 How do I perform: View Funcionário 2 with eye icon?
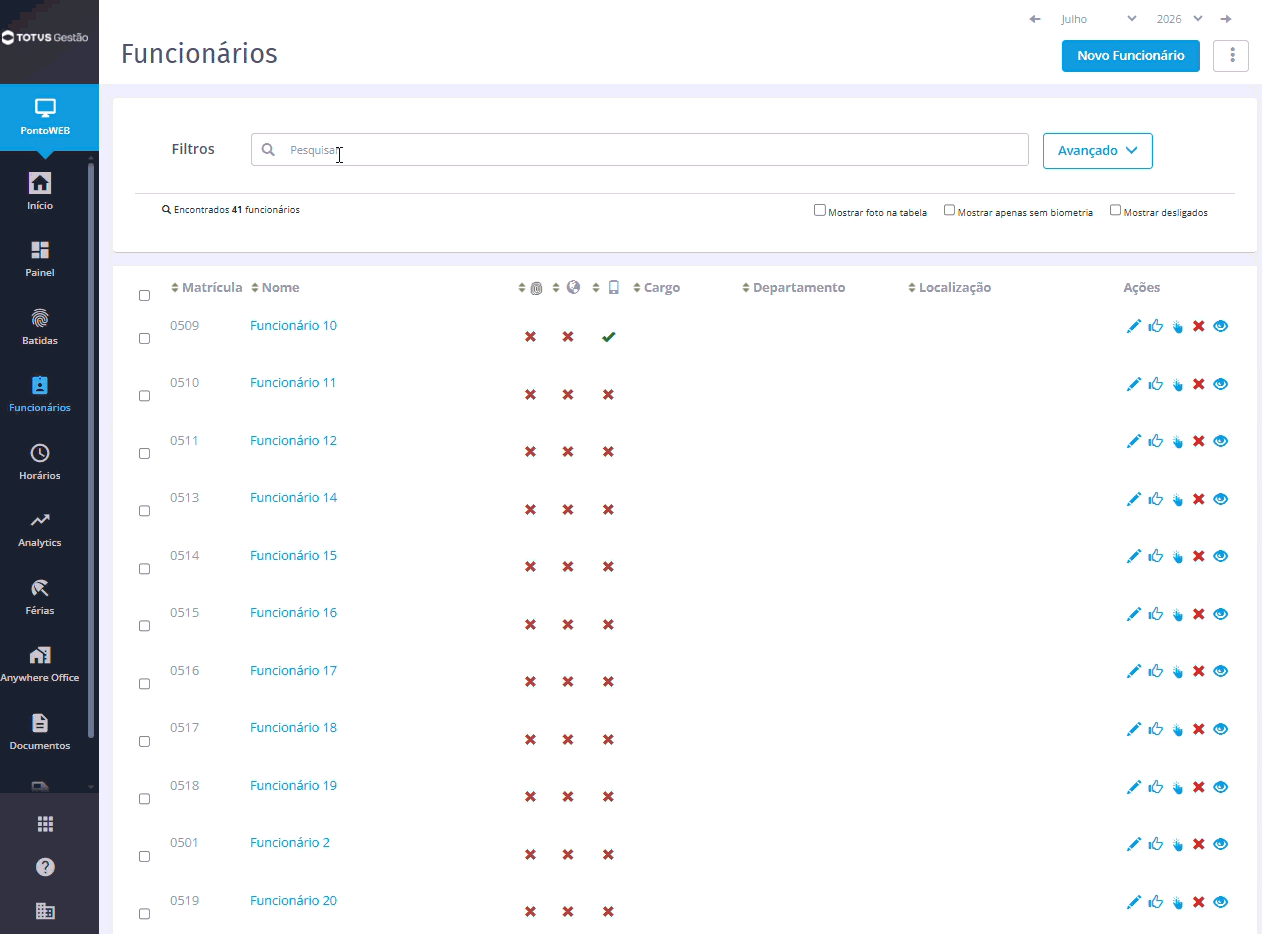[x=1220, y=844]
